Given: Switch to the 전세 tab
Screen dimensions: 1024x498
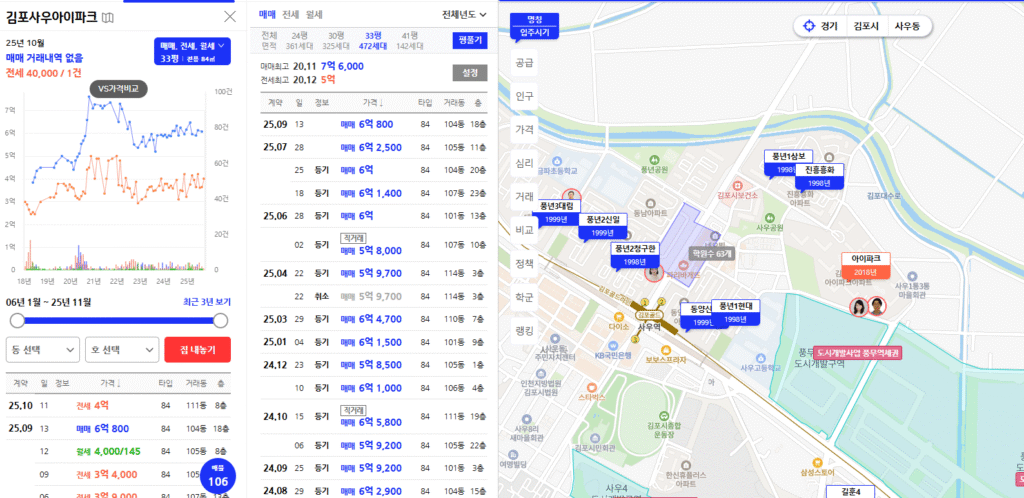Looking at the screenshot, I should click(x=291, y=14).
